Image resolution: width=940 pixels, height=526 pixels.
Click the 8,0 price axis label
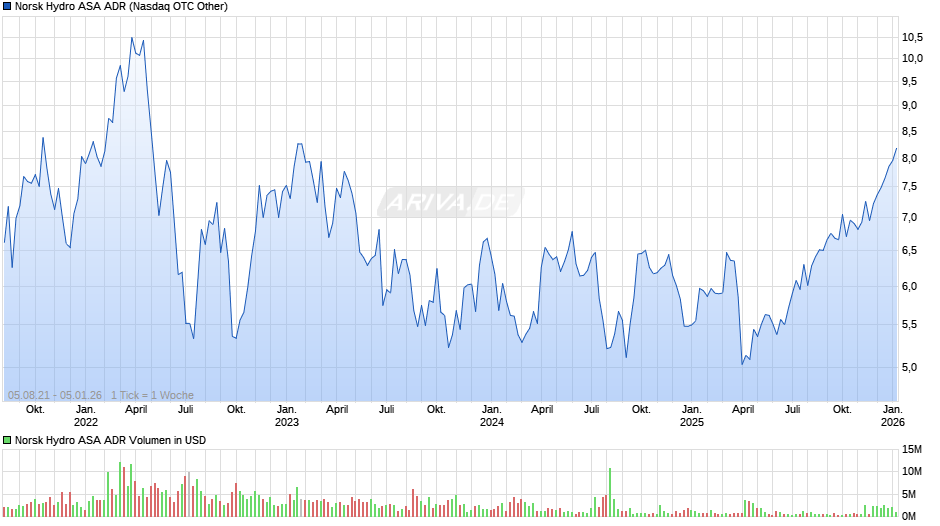pyautogui.click(x=909, y=158)
